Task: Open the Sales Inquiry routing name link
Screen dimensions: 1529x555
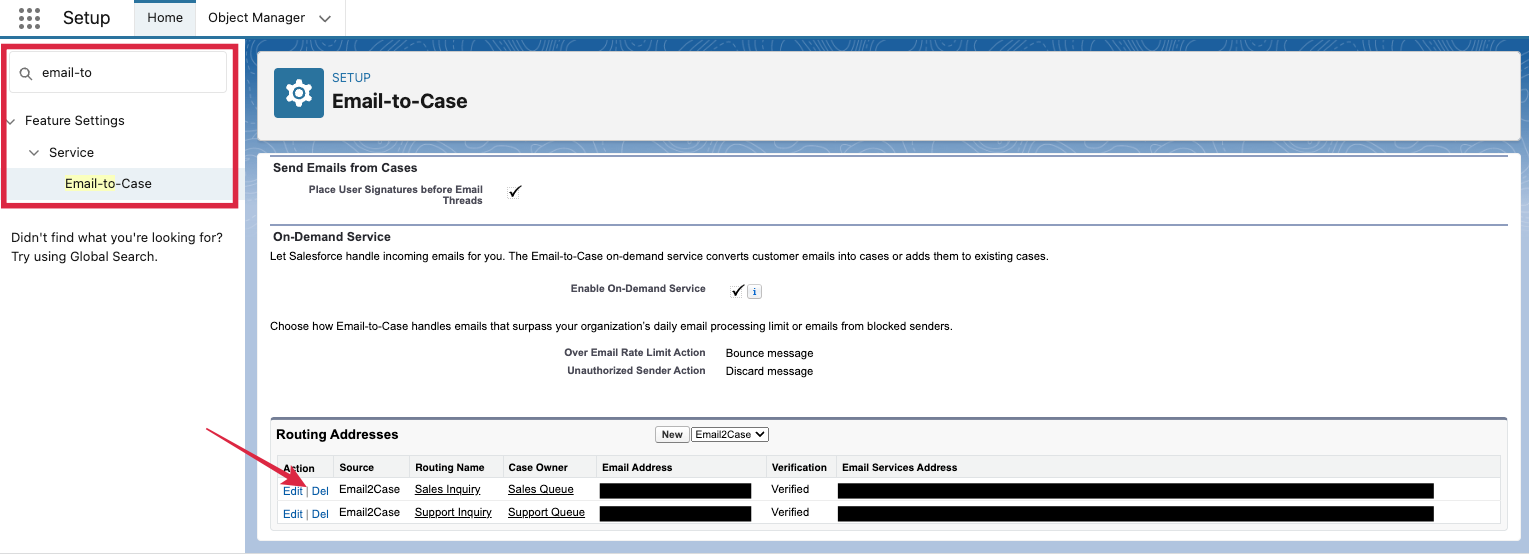Action: pyautogui.click(x=447, y=489)
